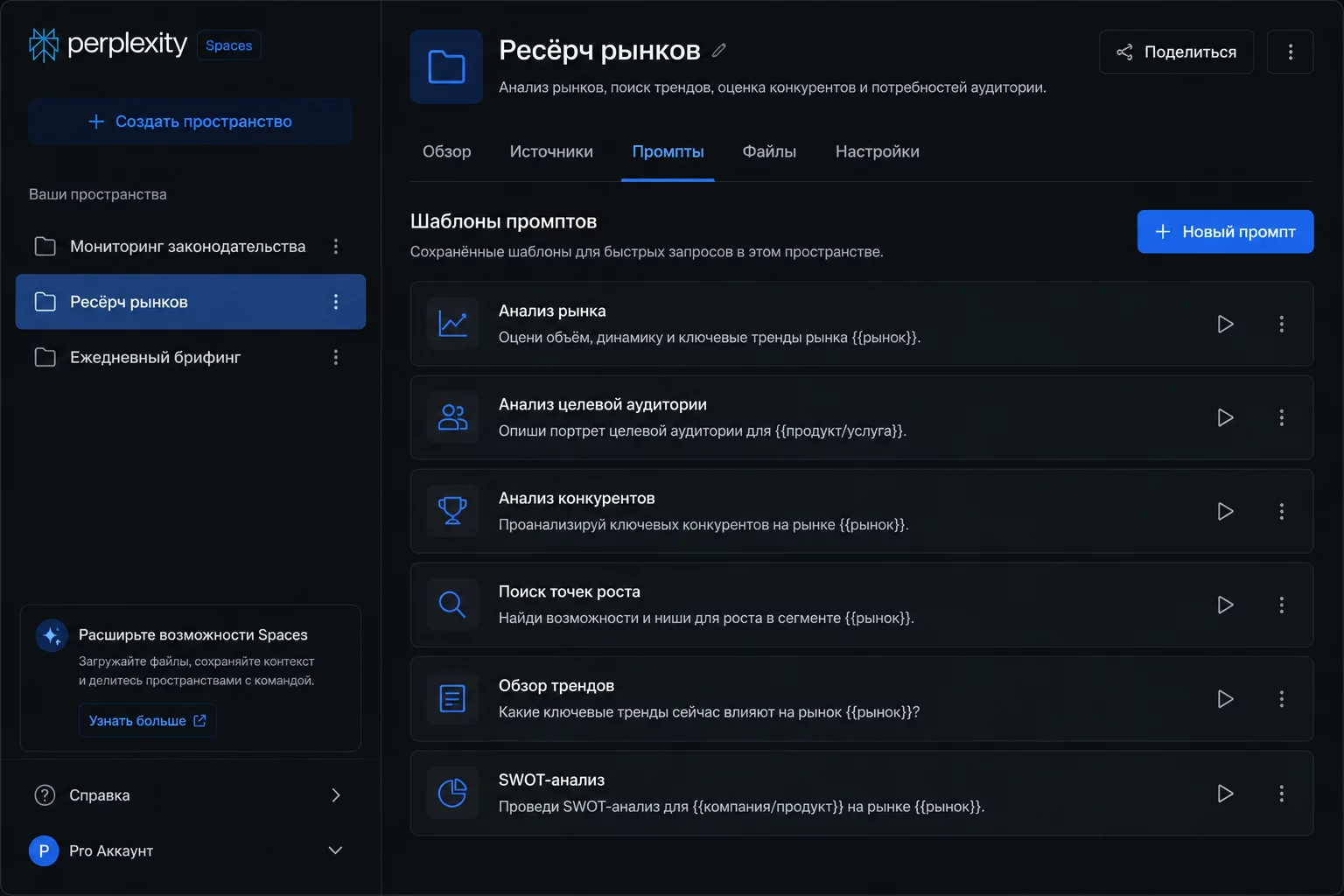Edit space name via pencil icon

tap(719, 51)
